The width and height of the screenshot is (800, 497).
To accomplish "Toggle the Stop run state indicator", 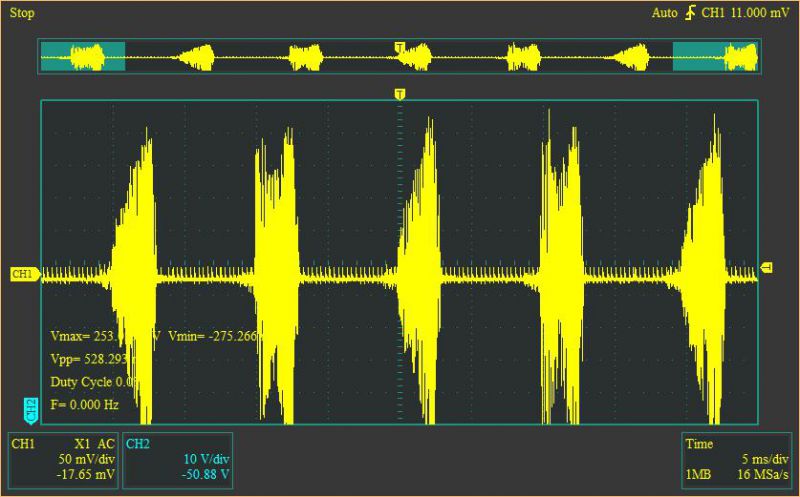I will [x=21, y=12].
